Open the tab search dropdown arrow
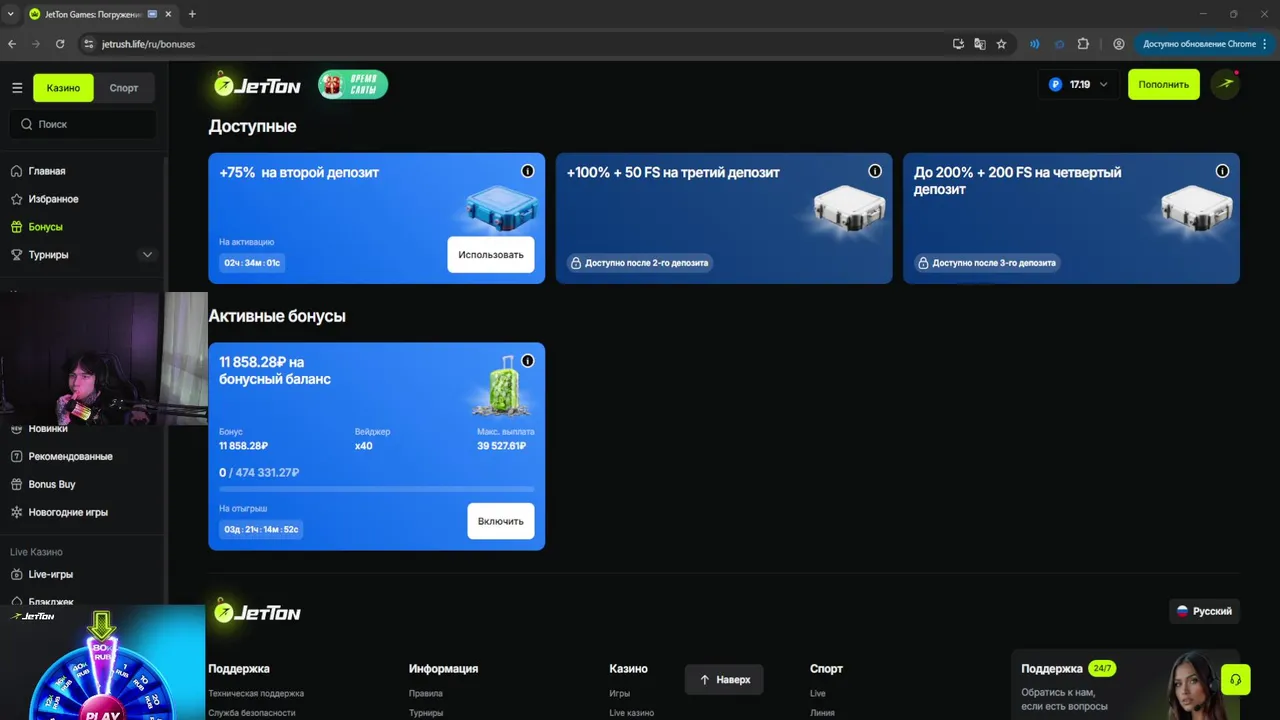The width and height of the screenshot is (1280, 720). 11,14
